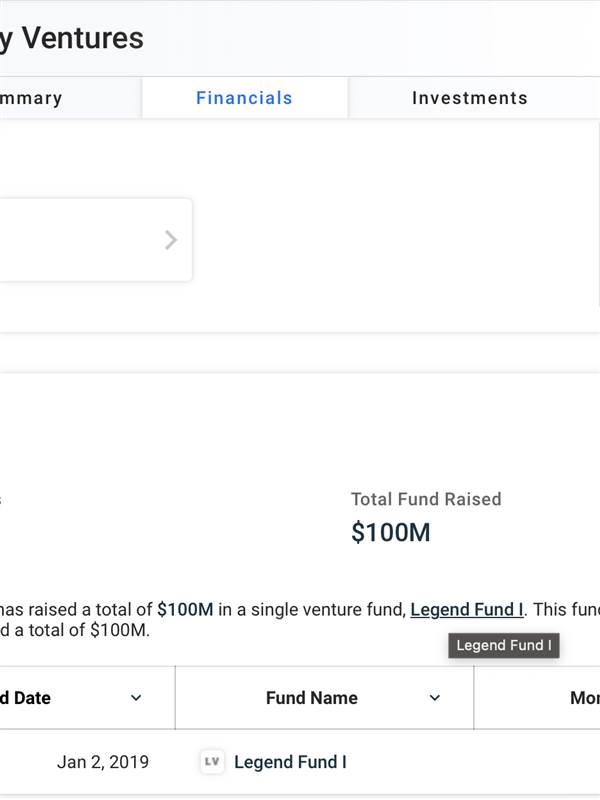Go to the Summary tab
Screen dimensions: 600x800
click(31, 97)
